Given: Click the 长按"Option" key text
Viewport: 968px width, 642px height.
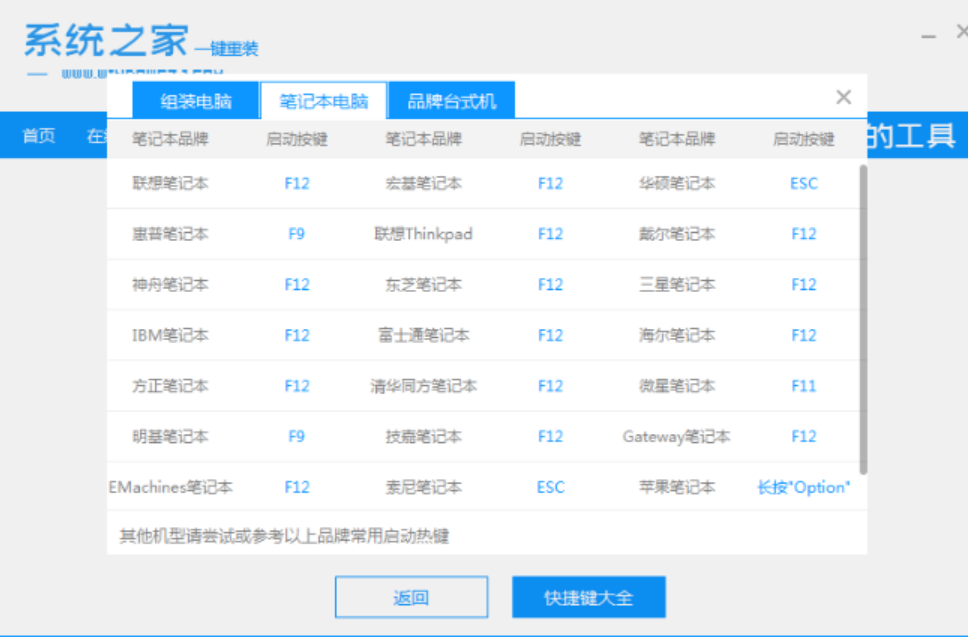Looking at the screenshot, I should click(x=804, y=487).
